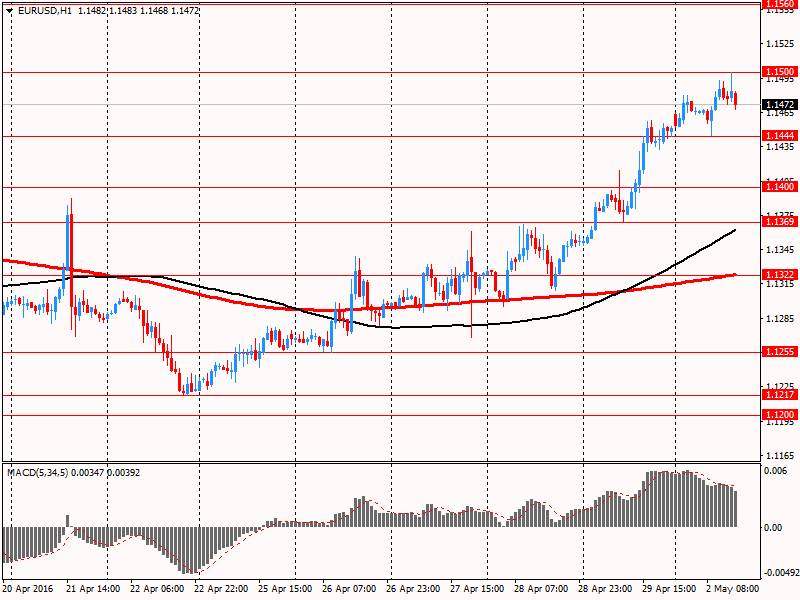Click the current price label 1.1472
This screenshot has height=600, width=800.
(x=780, y=105)
